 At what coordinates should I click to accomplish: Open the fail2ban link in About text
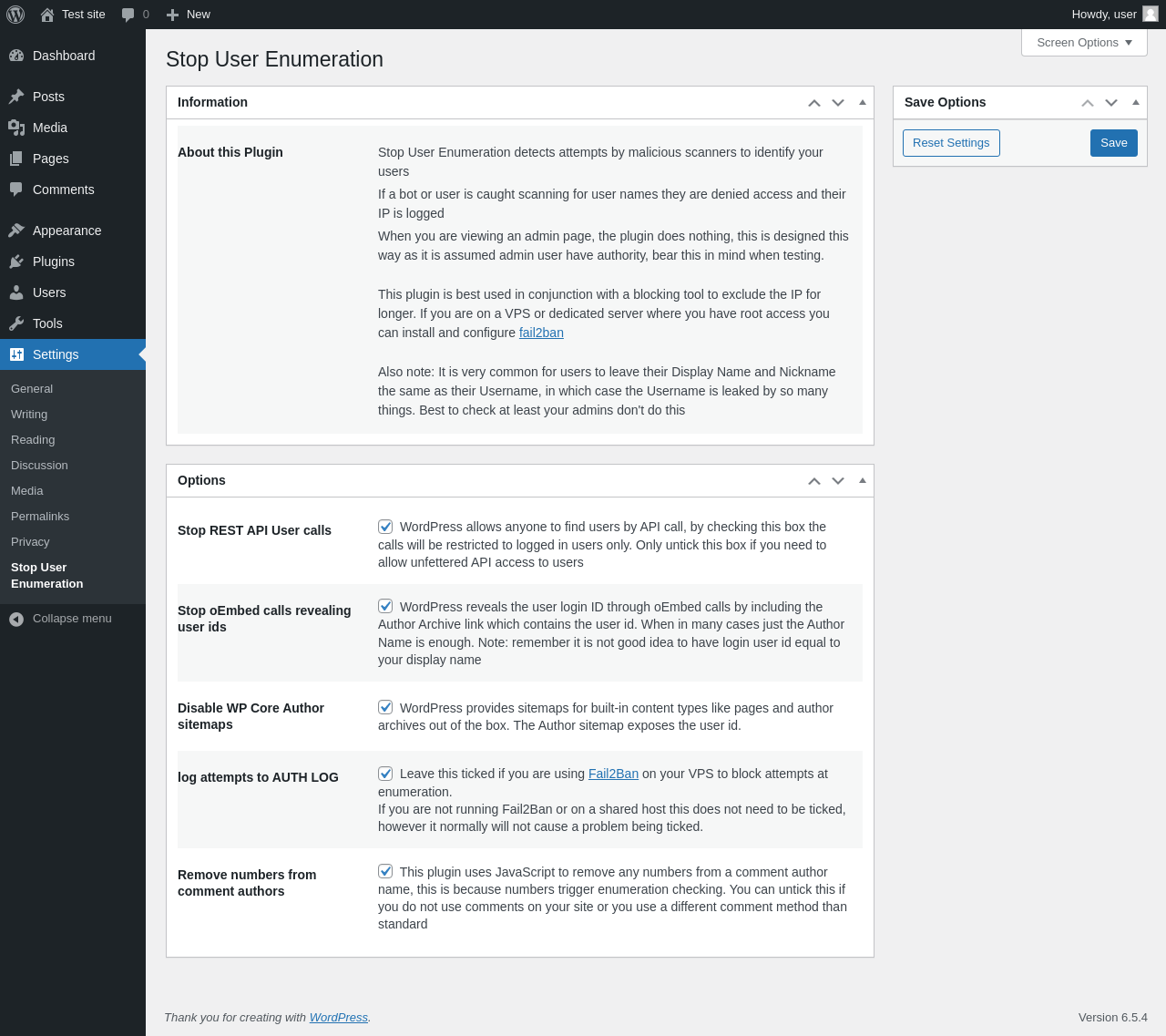541,333
